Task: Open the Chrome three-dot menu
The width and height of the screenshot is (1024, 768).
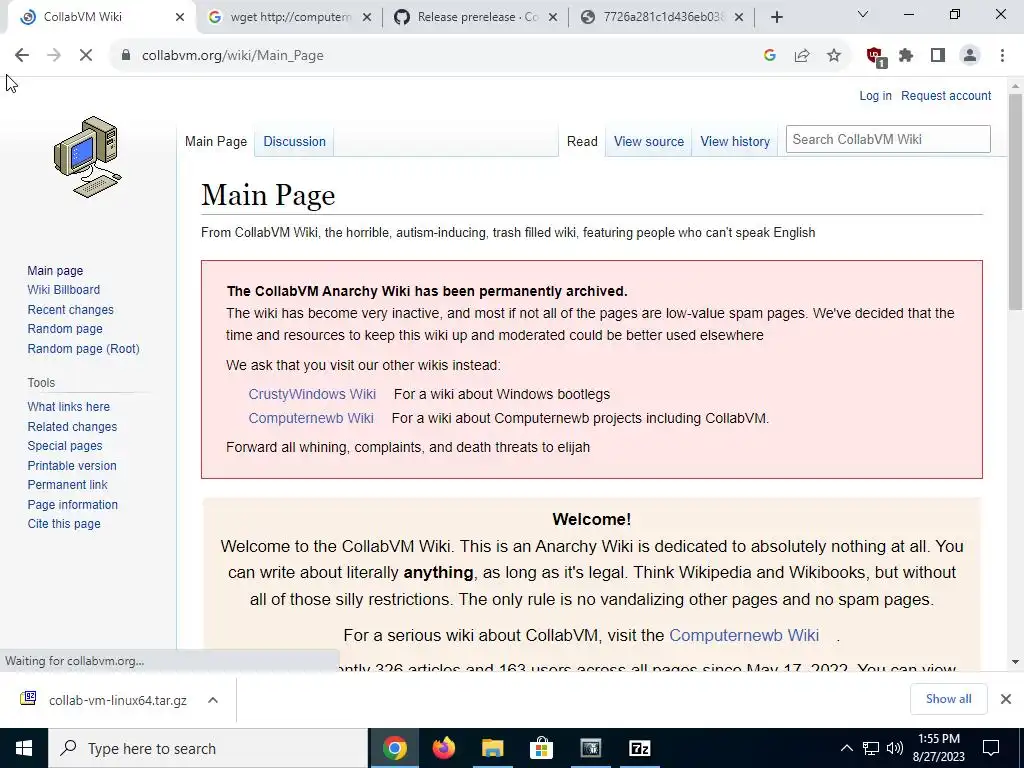Action: click(1002, 56)
